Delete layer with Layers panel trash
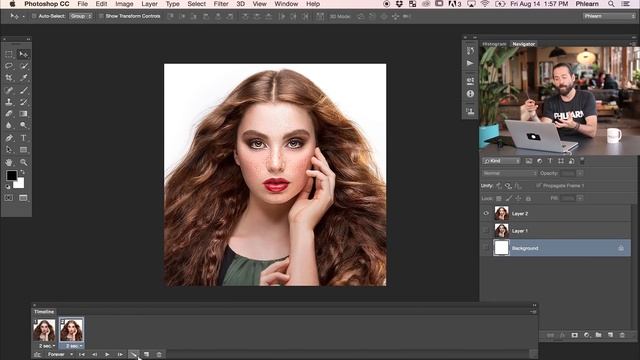 tap(622, 335)
